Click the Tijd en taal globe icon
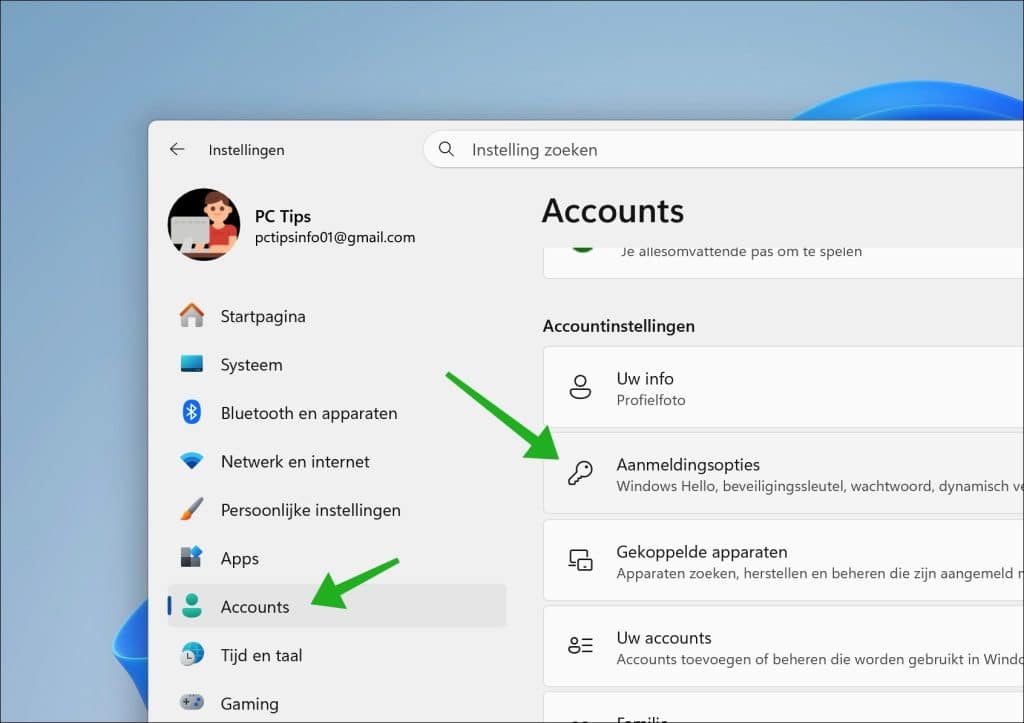This screenshot has width=1024, height=723. [x=191, y=654]
